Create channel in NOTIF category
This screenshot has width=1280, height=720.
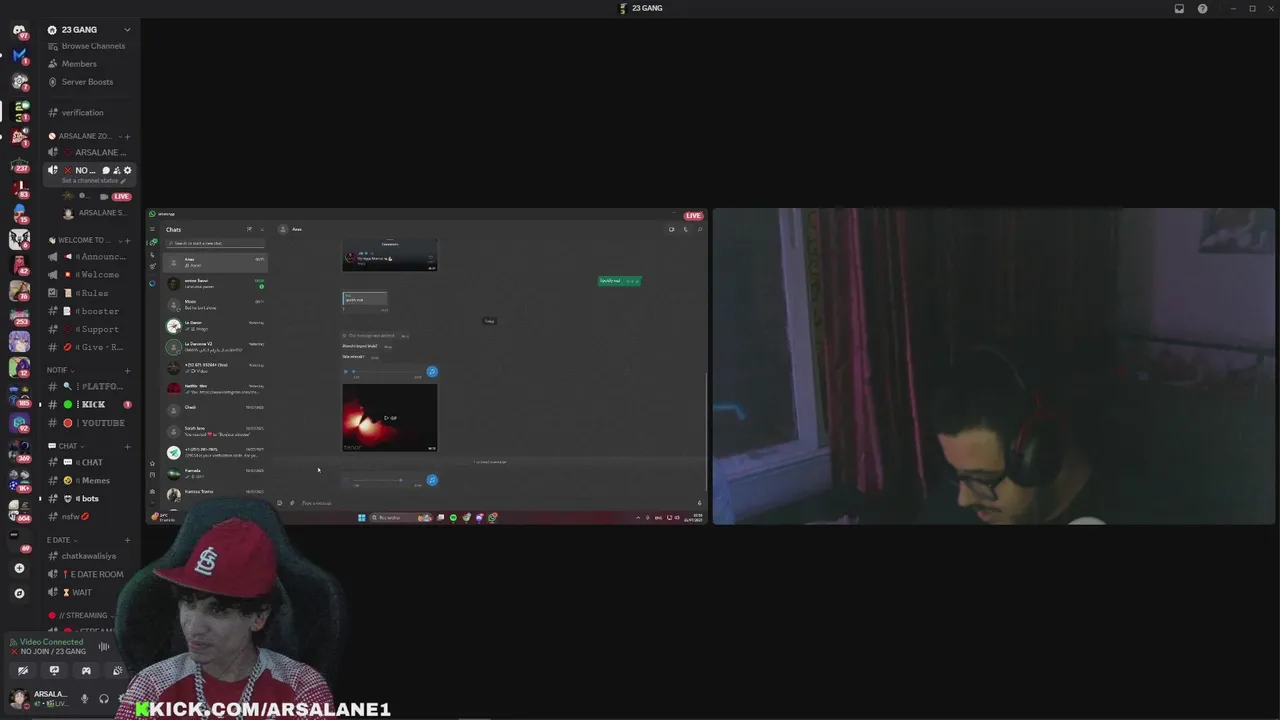127,370
